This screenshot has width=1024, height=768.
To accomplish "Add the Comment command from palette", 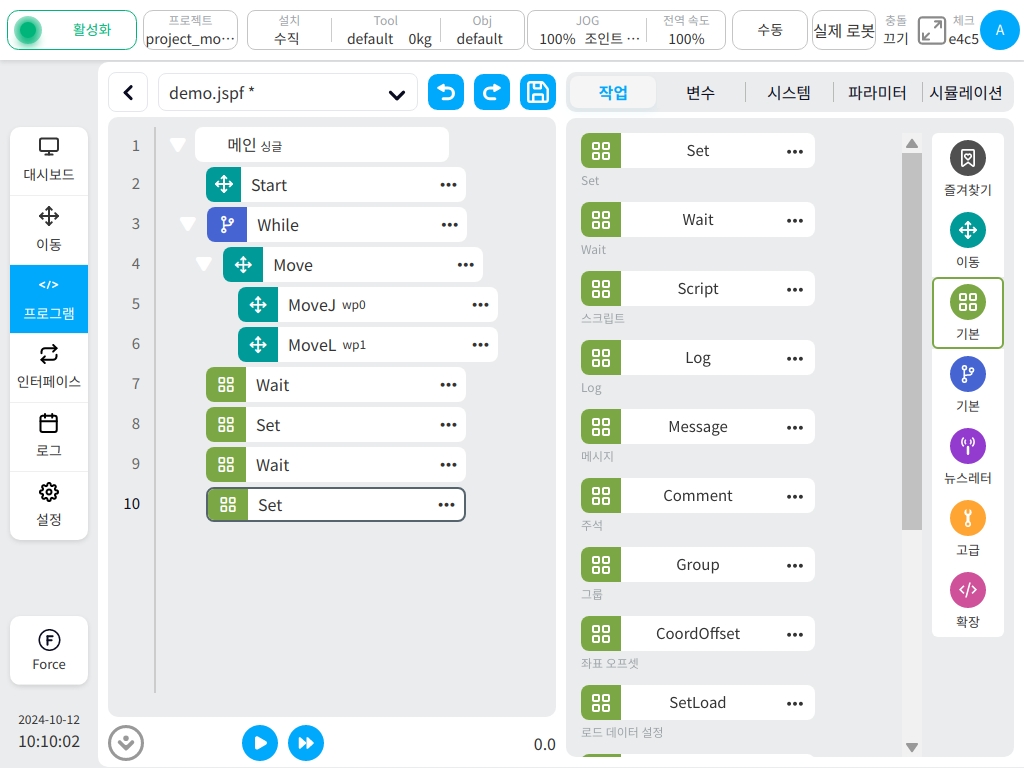I will tap(697, 496).
